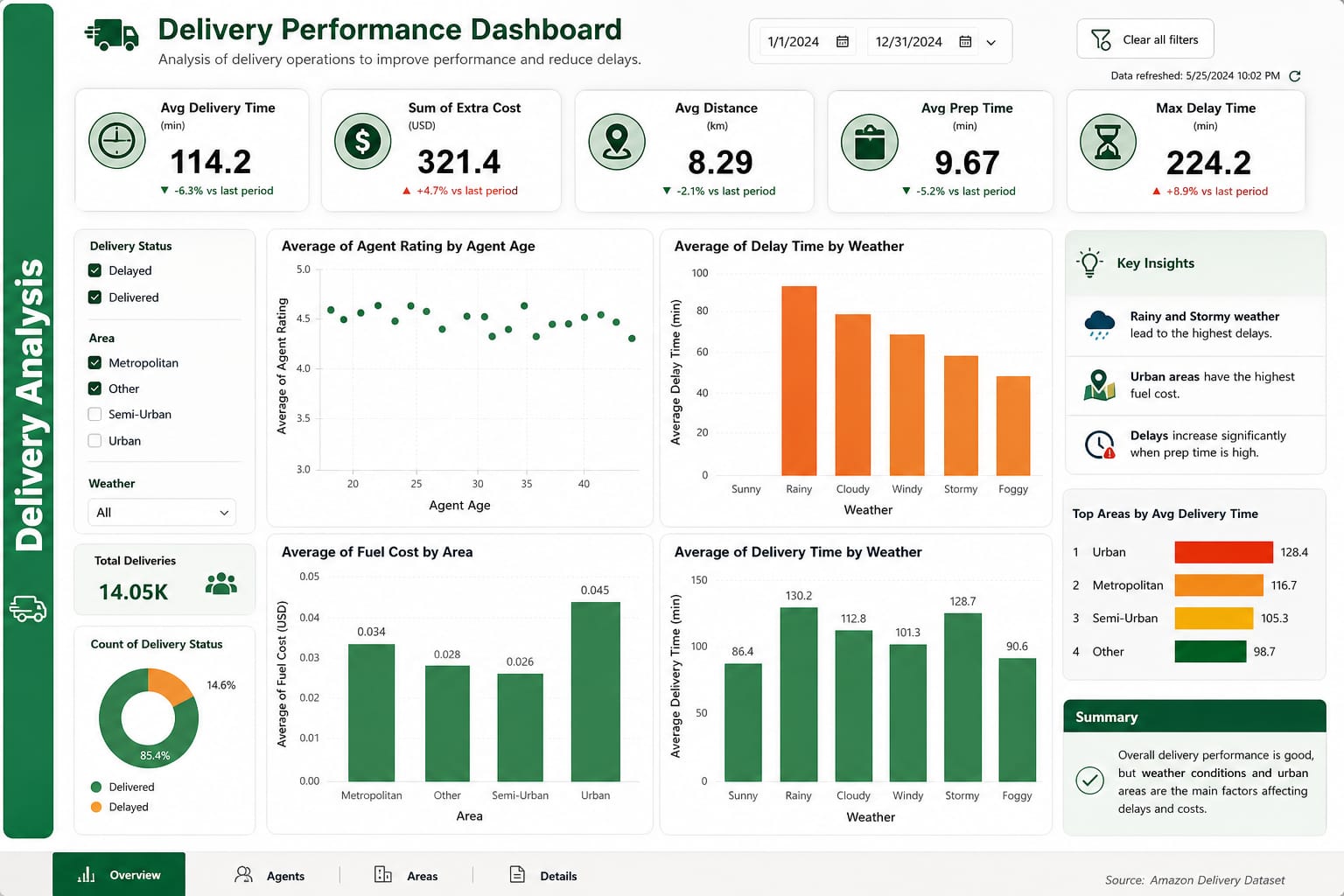1344x896 pixels.
Task: Click the rain cloud insight icon
Action: 1099,325
